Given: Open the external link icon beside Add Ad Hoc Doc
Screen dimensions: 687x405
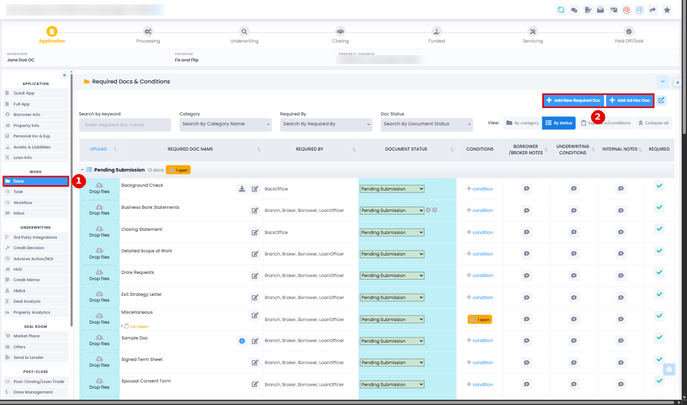Looking at the screenshot, I should [x=662, y=100].
